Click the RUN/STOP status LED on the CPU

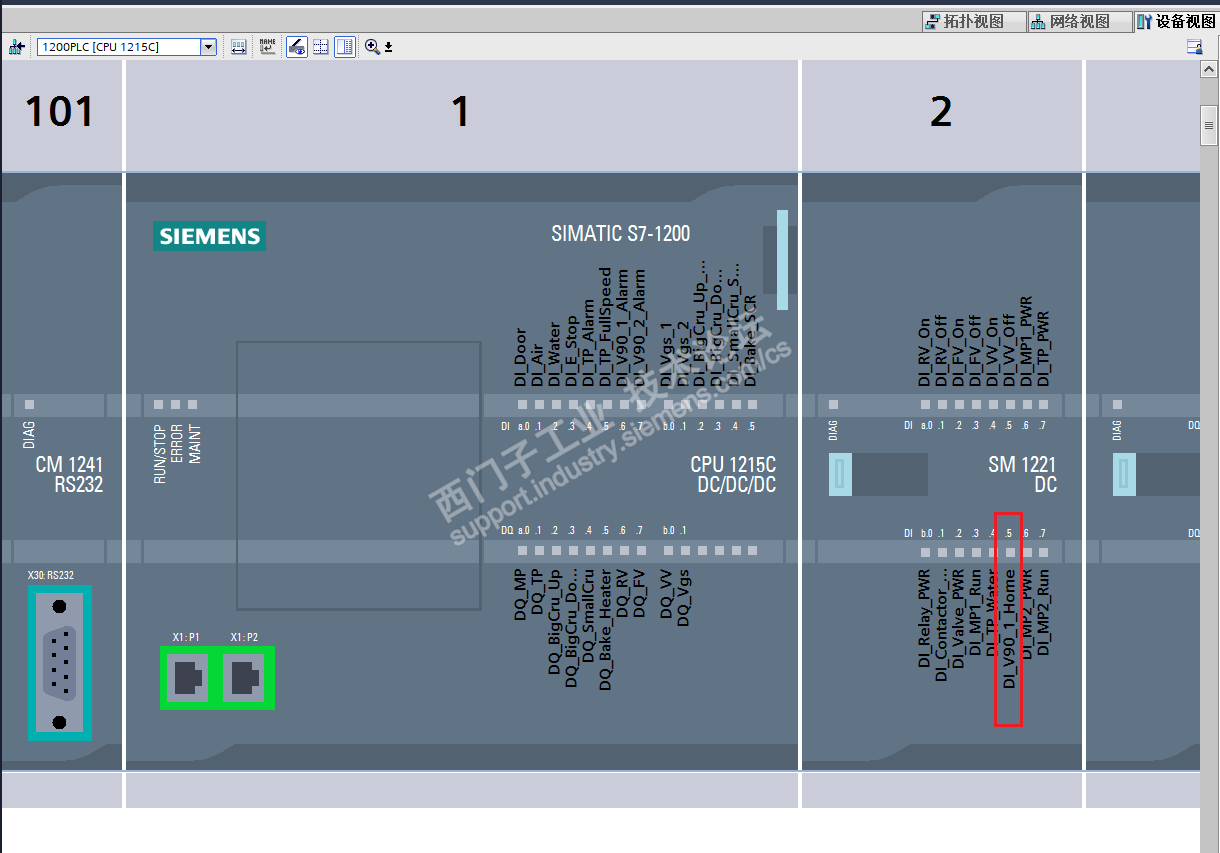point(159,404)
